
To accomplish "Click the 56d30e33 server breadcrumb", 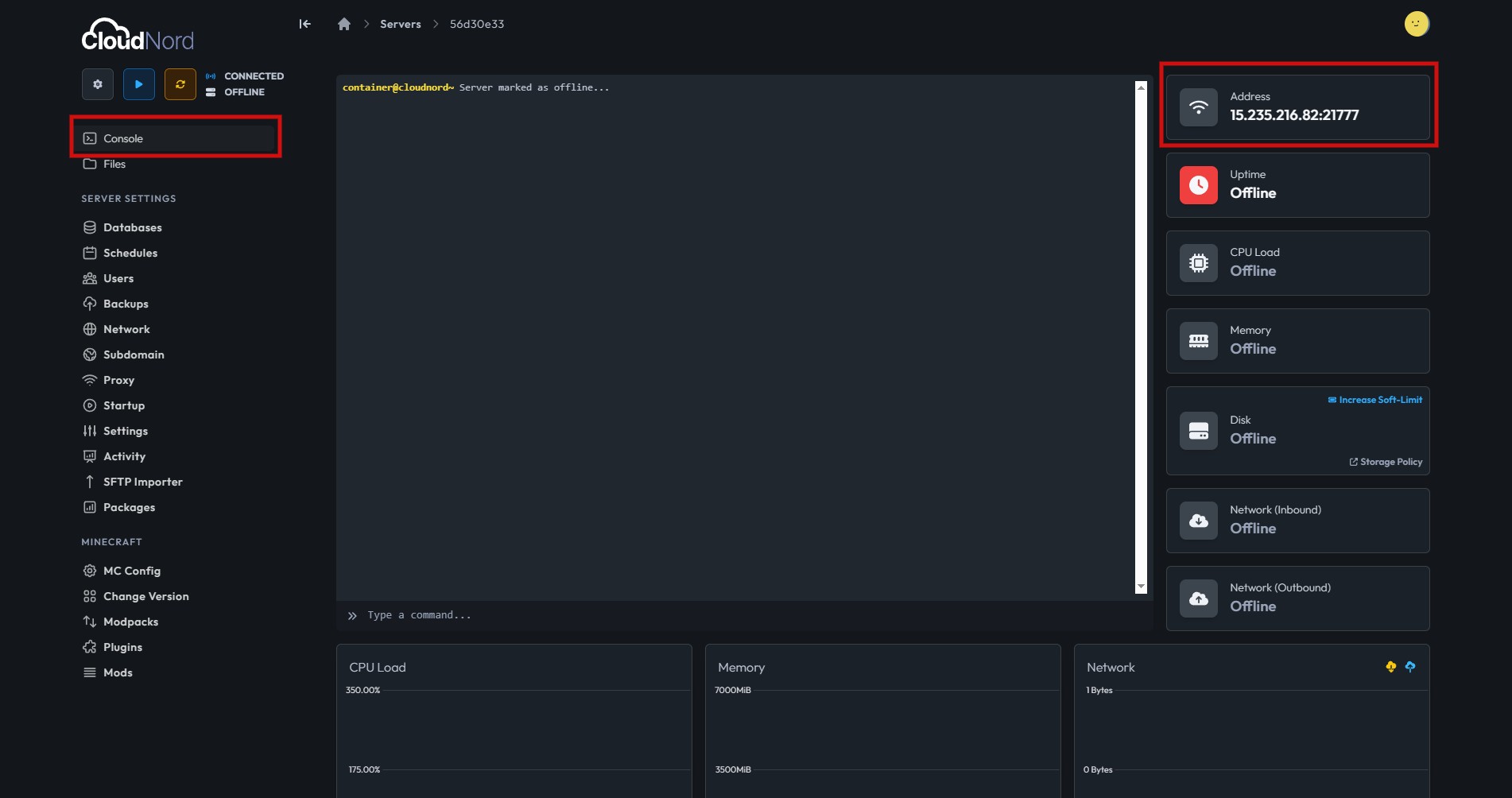I will click(477, 24).
